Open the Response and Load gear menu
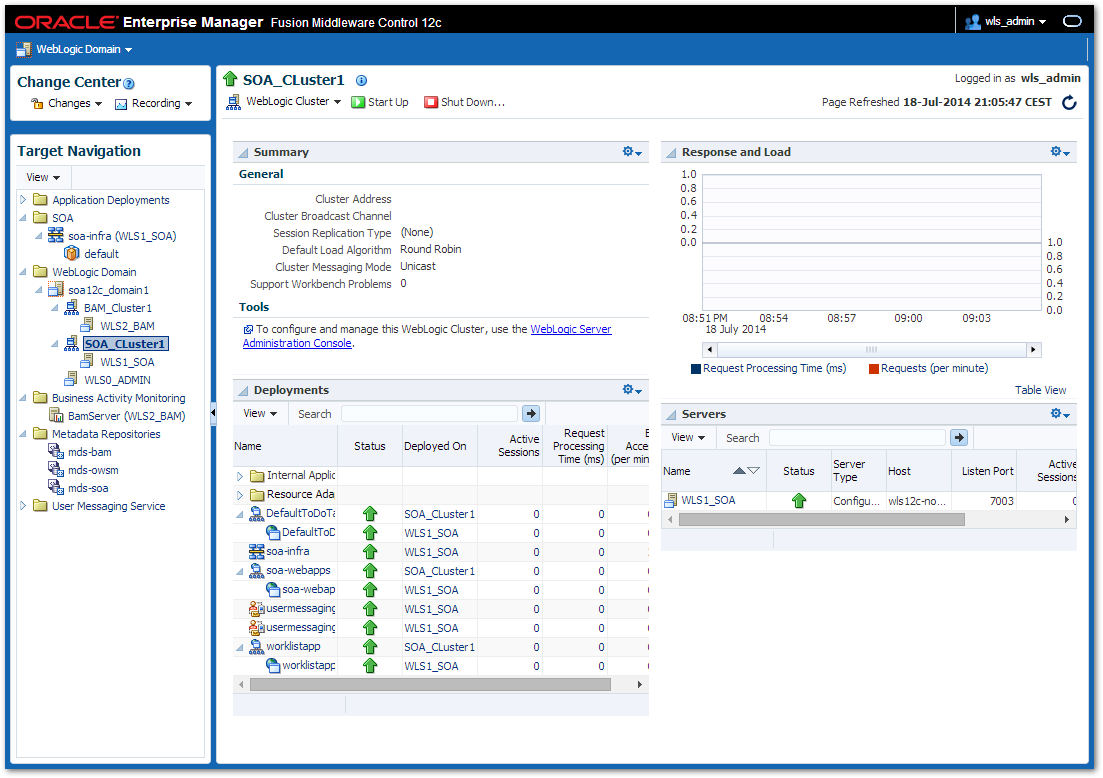The height and width of the screenshot is (778, 1103). pos(1060,152)
